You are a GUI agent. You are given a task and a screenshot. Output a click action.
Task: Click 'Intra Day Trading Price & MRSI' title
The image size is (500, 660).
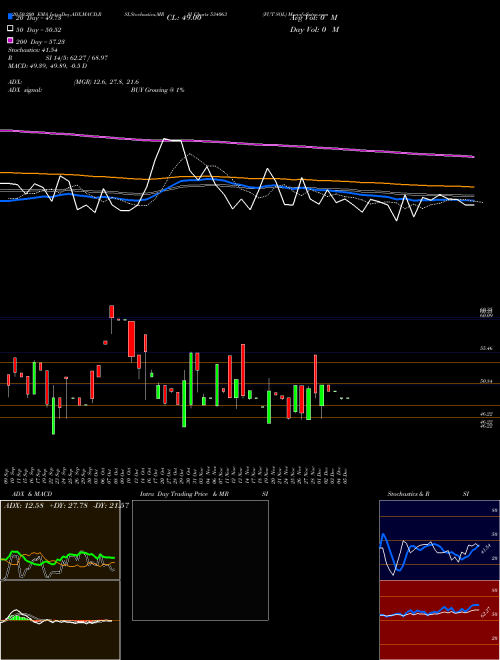[x=204, y=494]
